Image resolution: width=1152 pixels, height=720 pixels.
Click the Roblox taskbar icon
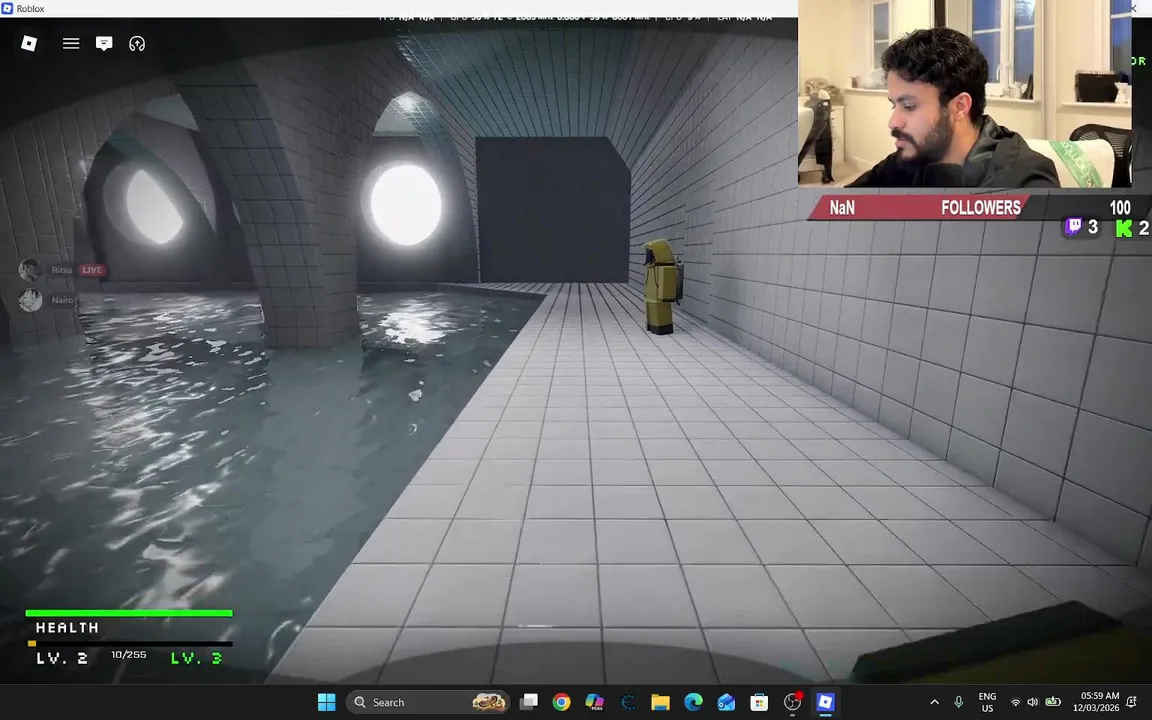pyautogui.click(x=825, y=702)
